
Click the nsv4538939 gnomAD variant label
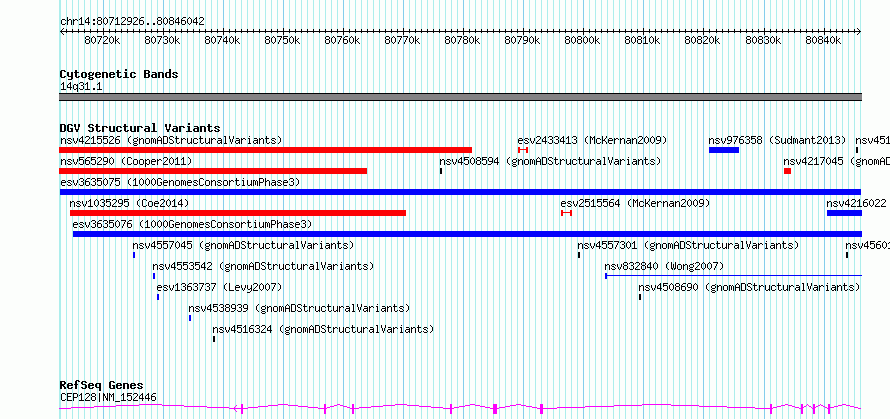299,308
